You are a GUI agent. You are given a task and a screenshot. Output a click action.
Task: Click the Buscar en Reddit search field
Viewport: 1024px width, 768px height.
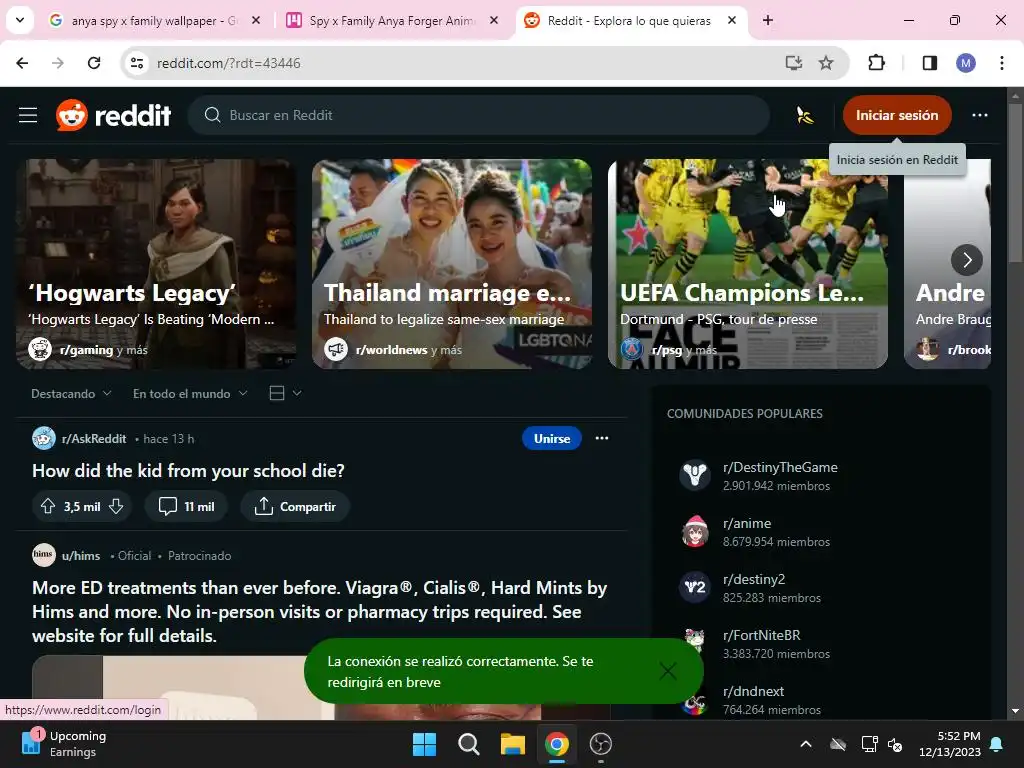pyautogui.click(x=479, y=116)
